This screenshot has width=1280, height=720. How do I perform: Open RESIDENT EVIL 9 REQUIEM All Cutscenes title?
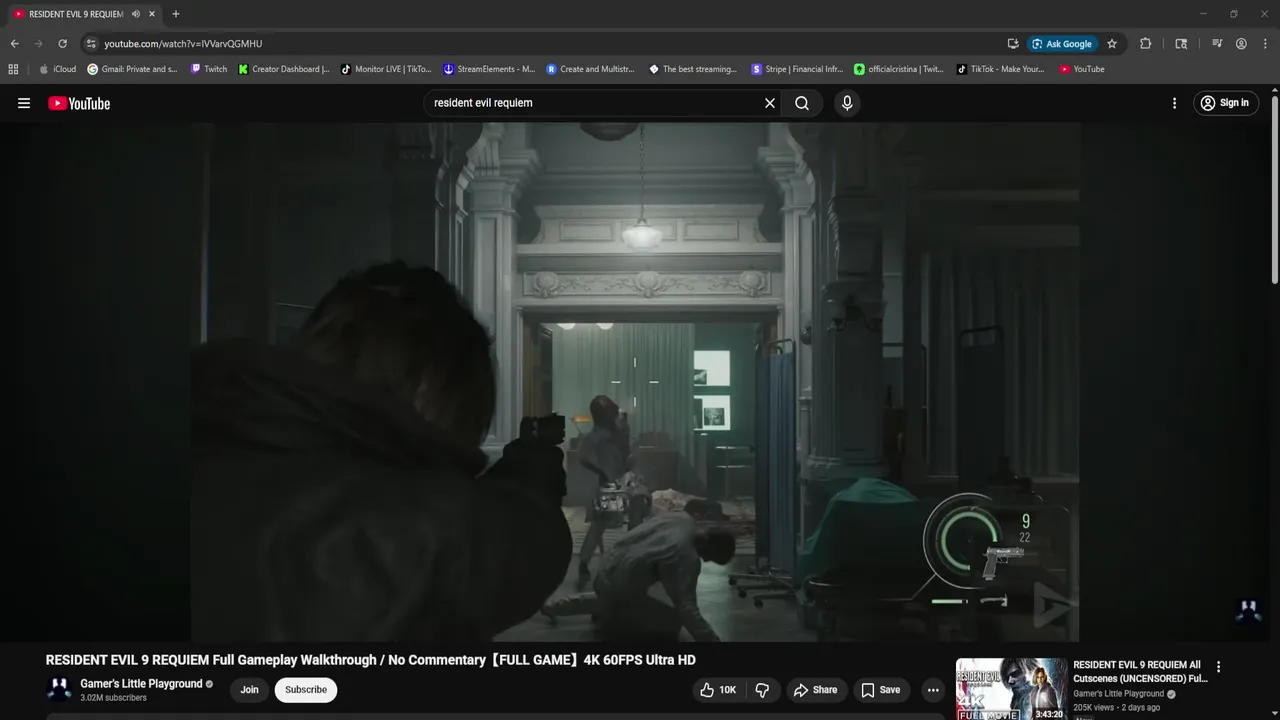1140,672
